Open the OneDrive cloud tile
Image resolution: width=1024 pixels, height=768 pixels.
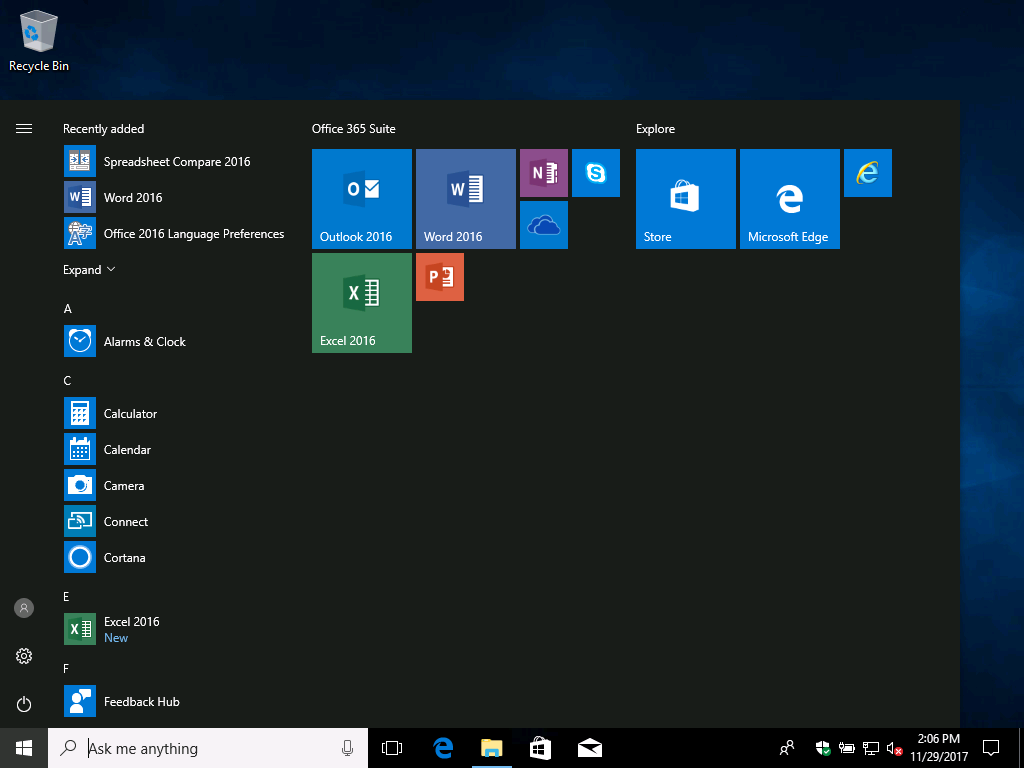pos(544,225)
